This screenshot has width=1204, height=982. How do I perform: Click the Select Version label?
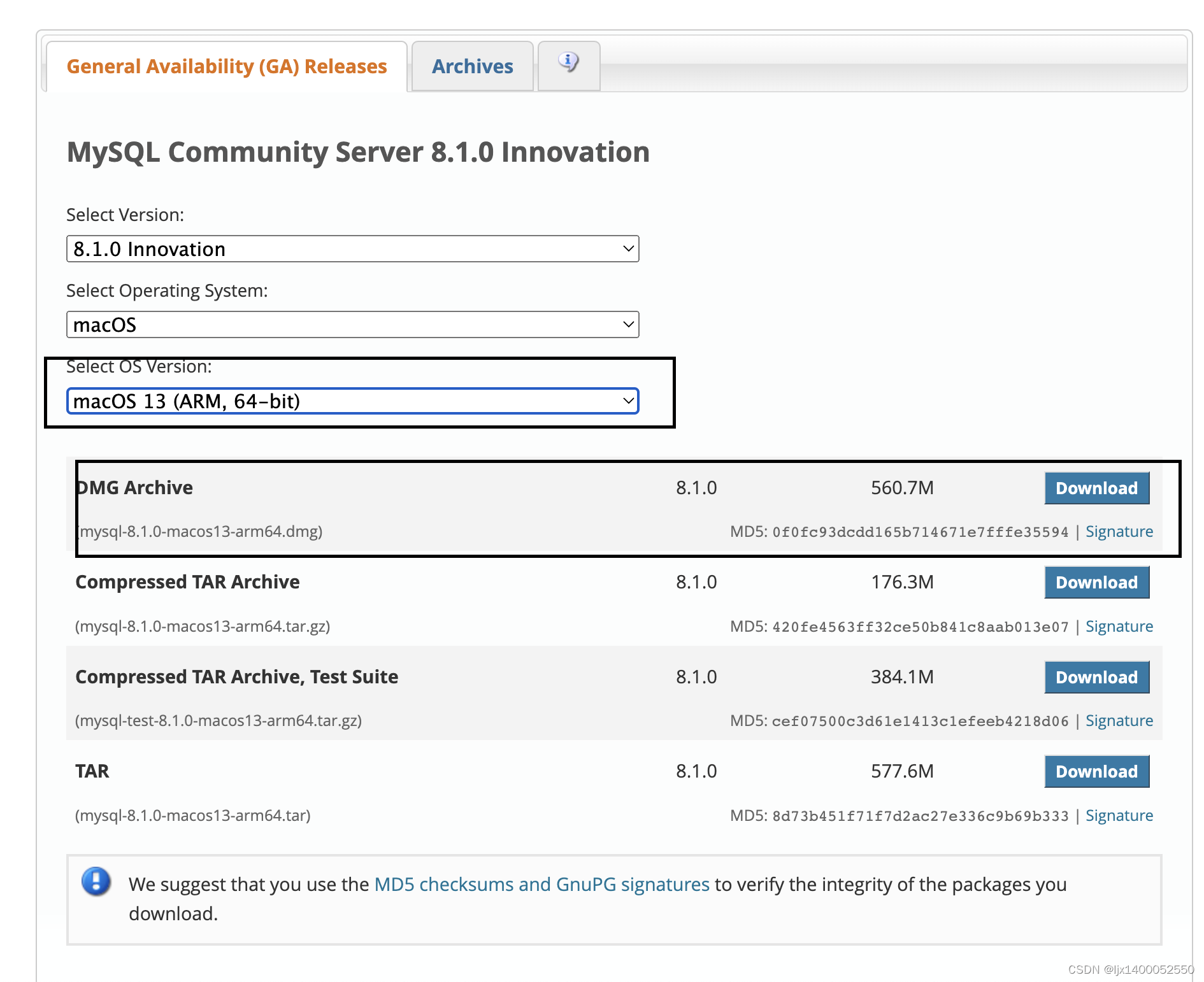point(125,215)
